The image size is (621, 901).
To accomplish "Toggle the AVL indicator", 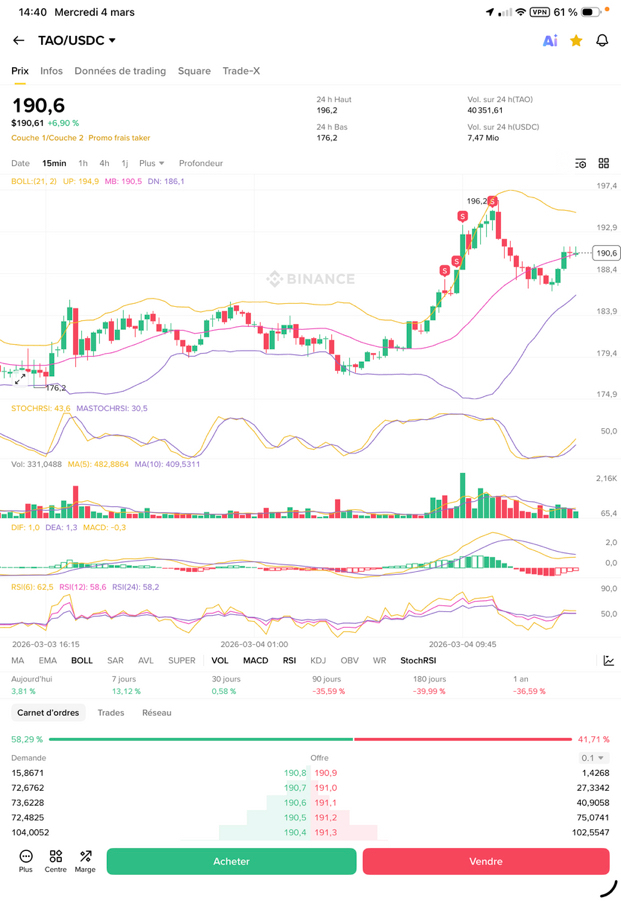I will [x=146, y=661].
